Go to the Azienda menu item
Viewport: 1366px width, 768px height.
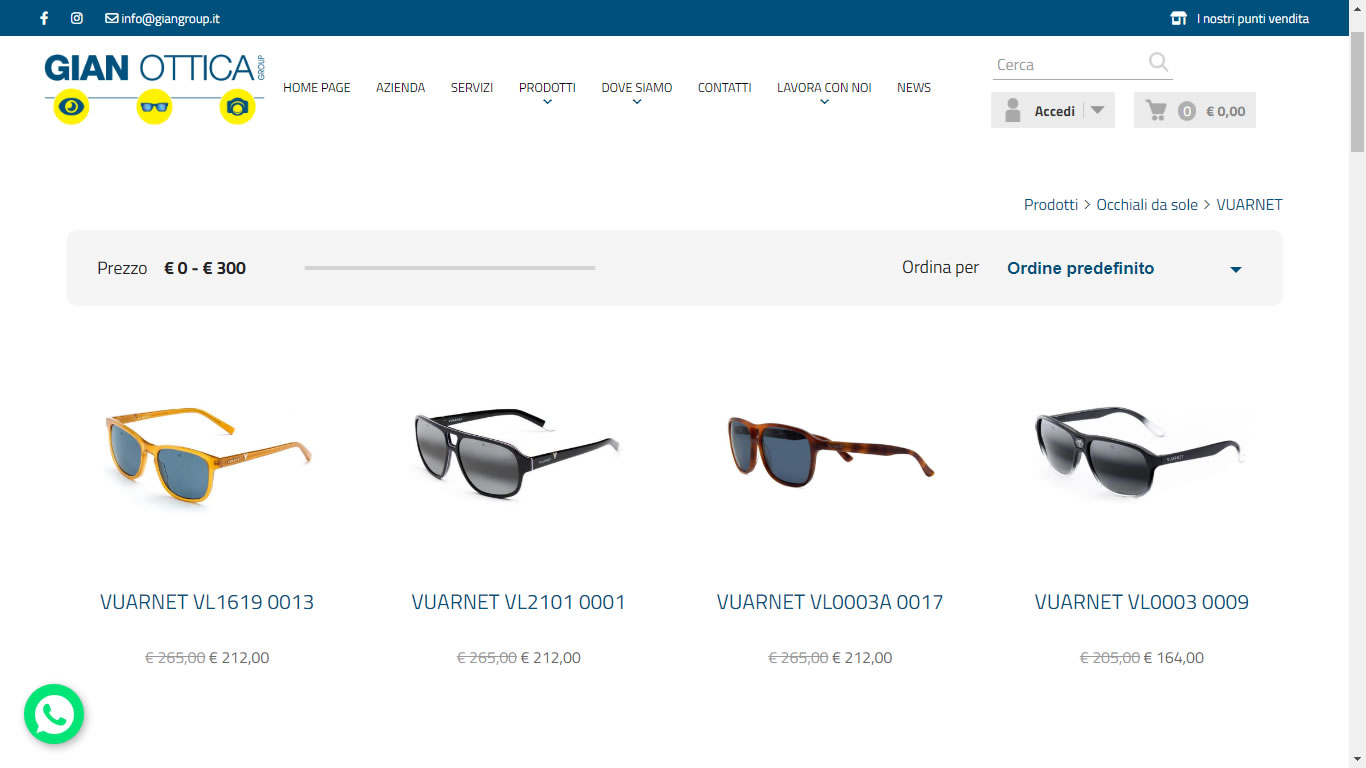pyautogui.click(x=400, y=88)
